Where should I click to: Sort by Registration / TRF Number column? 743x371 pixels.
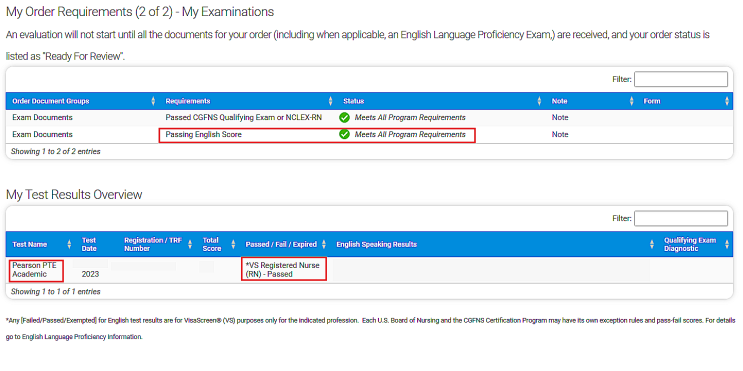(x=157, y=244)
